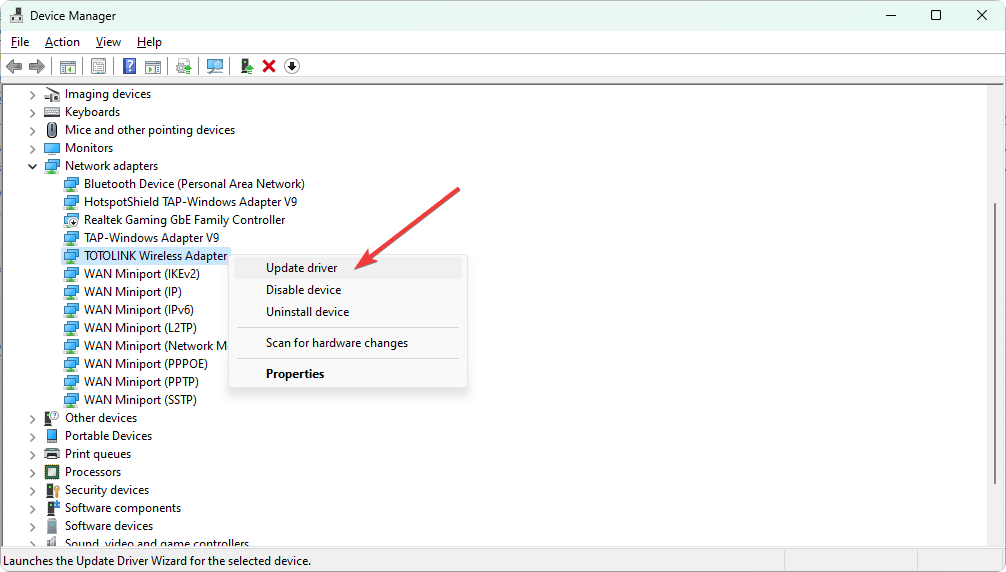Expand the Security devices category
This screenshot has width=1006, height=572.
click(x=32, y=491)
